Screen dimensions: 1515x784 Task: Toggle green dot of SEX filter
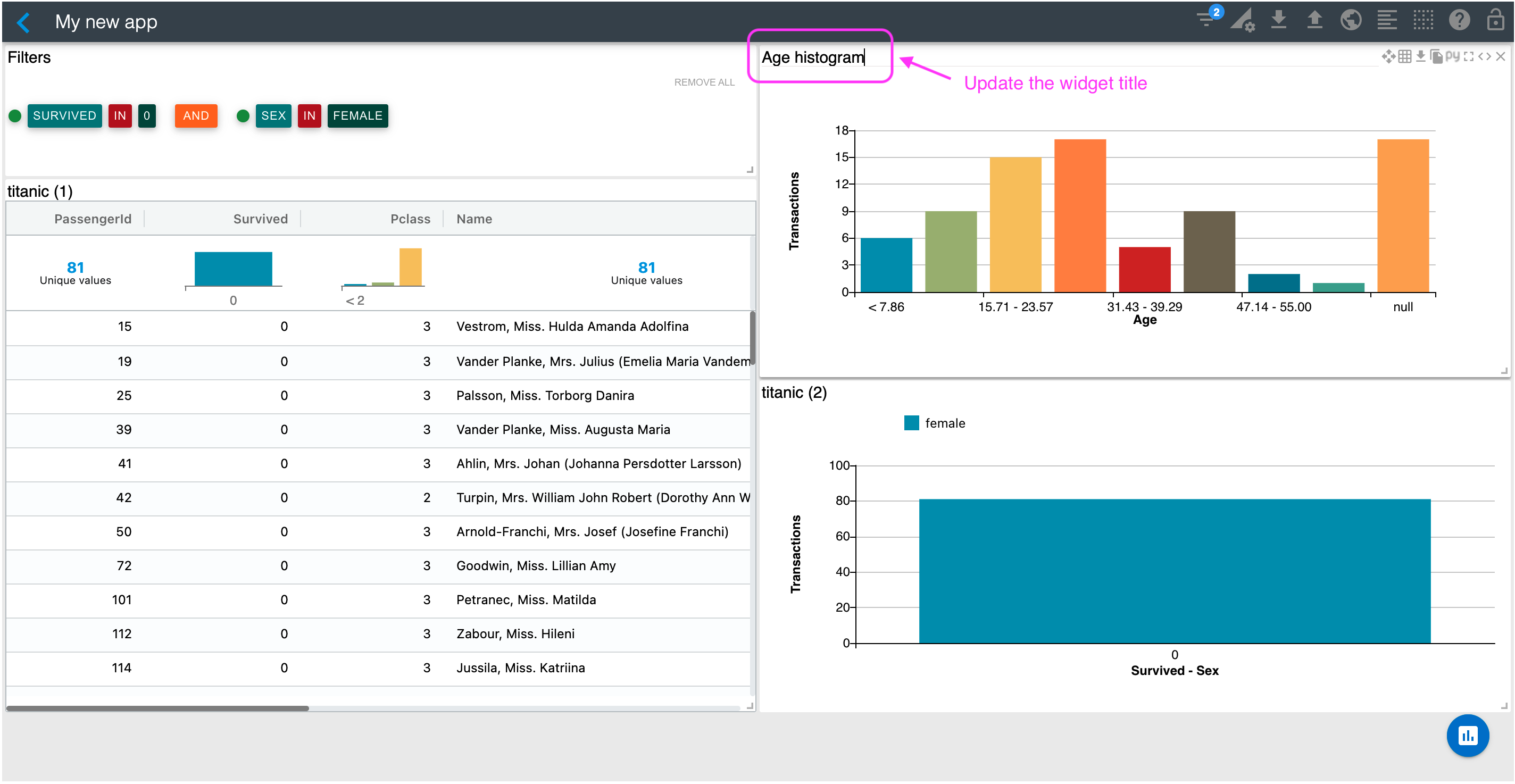[x=243, y=116]
